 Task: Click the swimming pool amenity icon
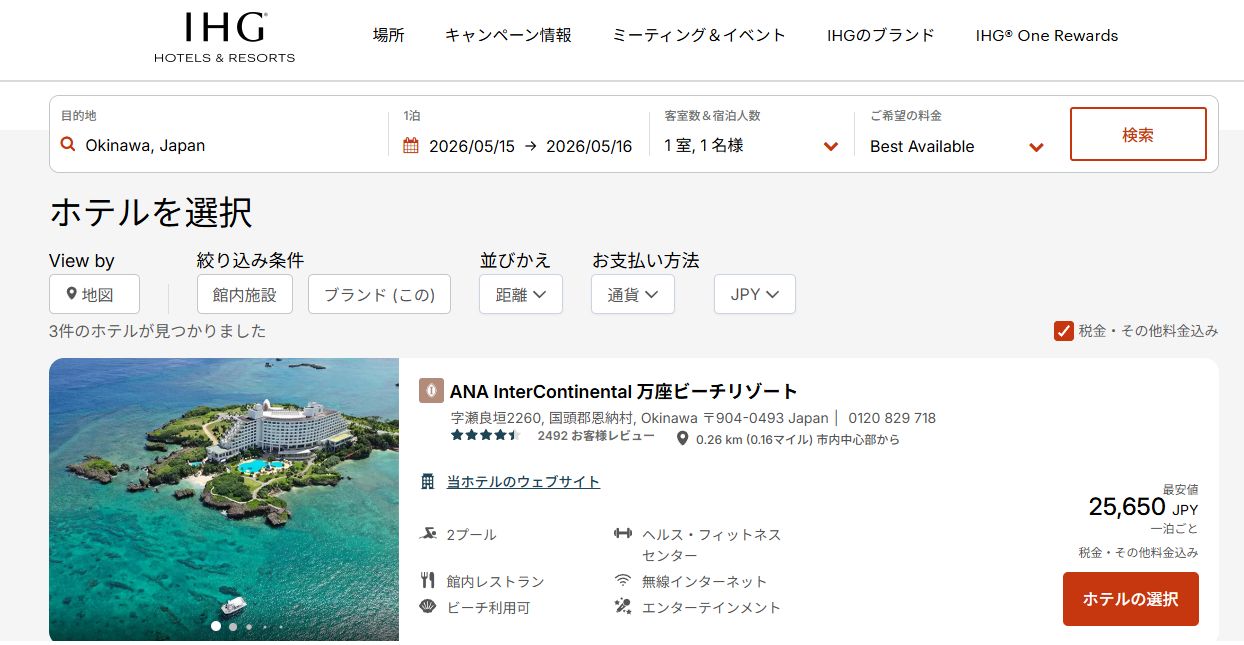click(x=428, y=534)
